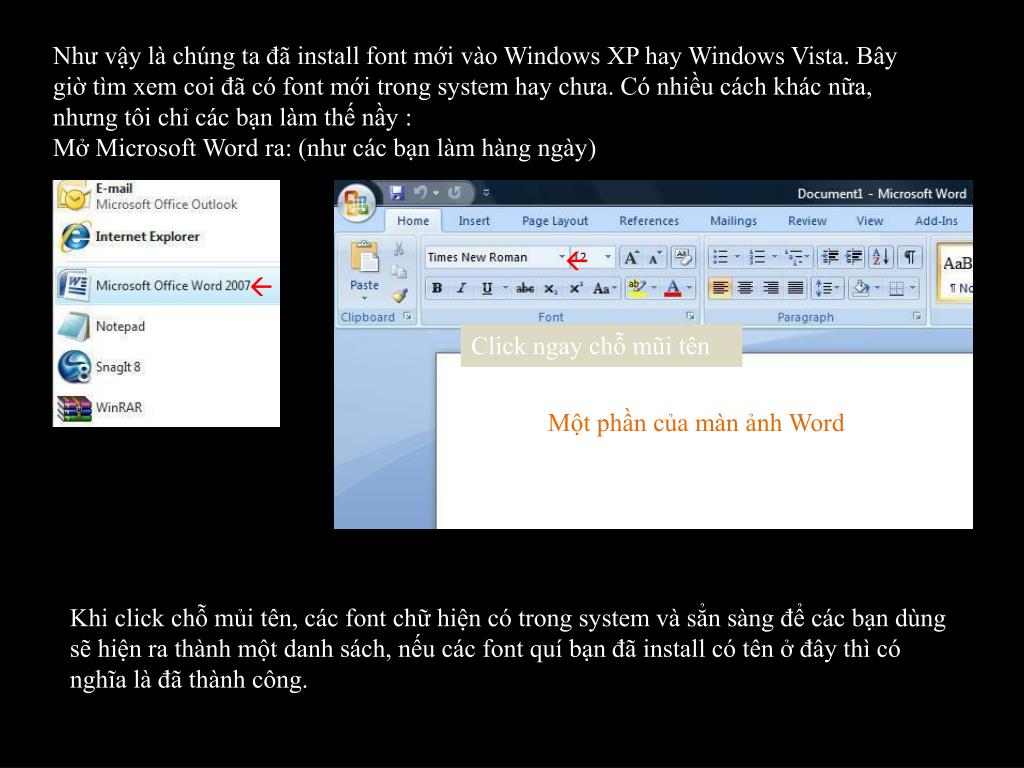Open the Change Case Aa menu
This screenshot has width=1024, height=768.
(604, 288)
